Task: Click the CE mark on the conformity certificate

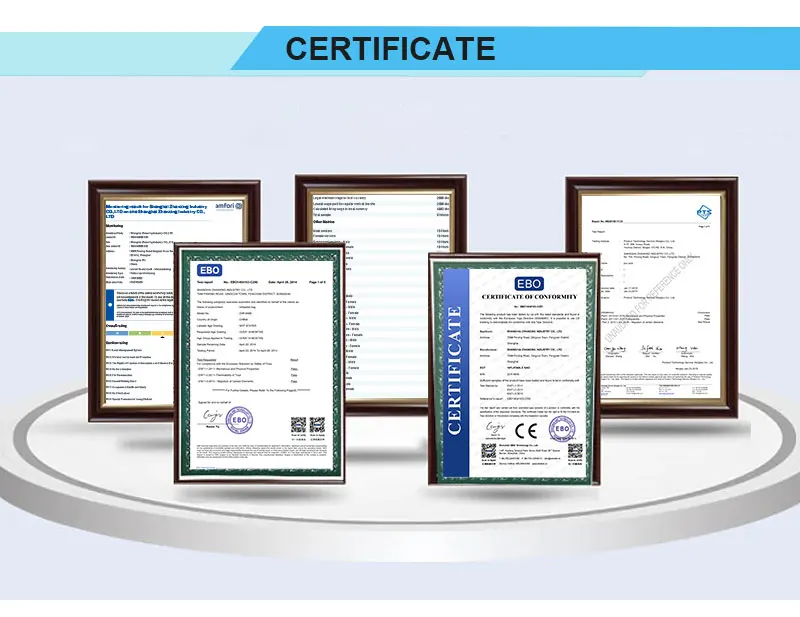Action: (x=526, y=431)
